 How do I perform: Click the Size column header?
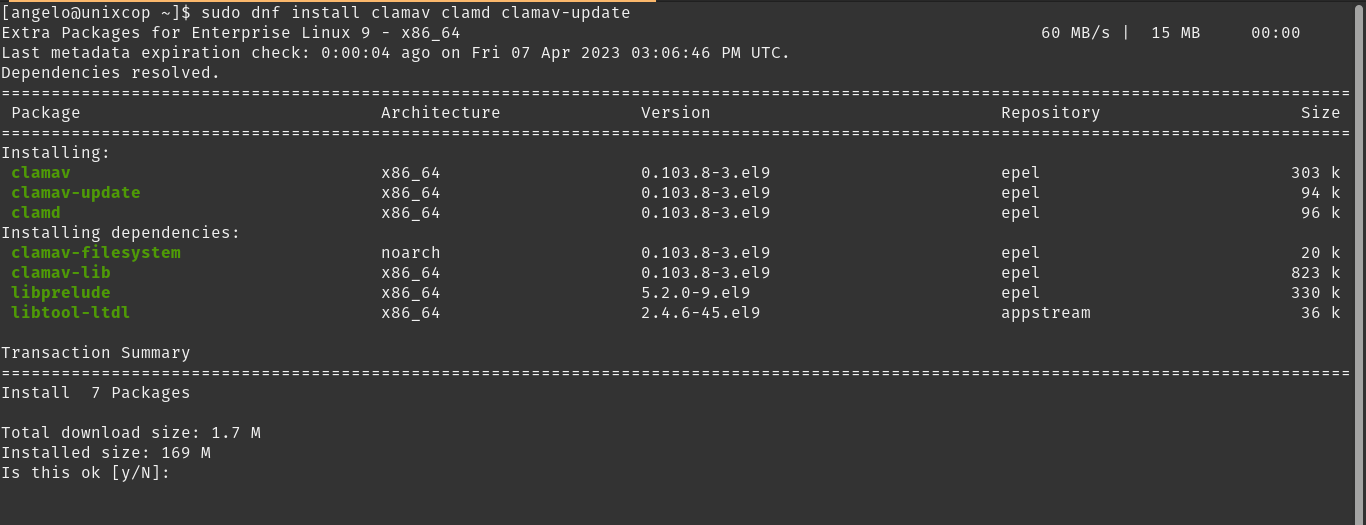[1321, 113]
